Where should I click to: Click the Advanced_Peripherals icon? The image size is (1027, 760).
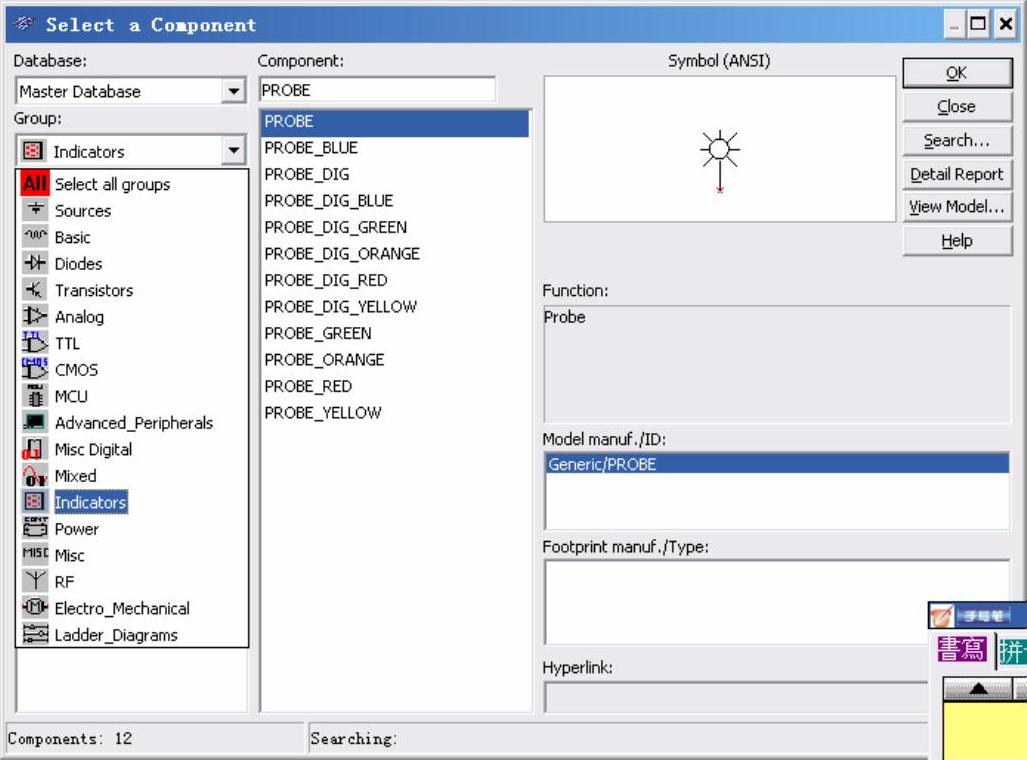pyautogui.click(x=35, y=422)
